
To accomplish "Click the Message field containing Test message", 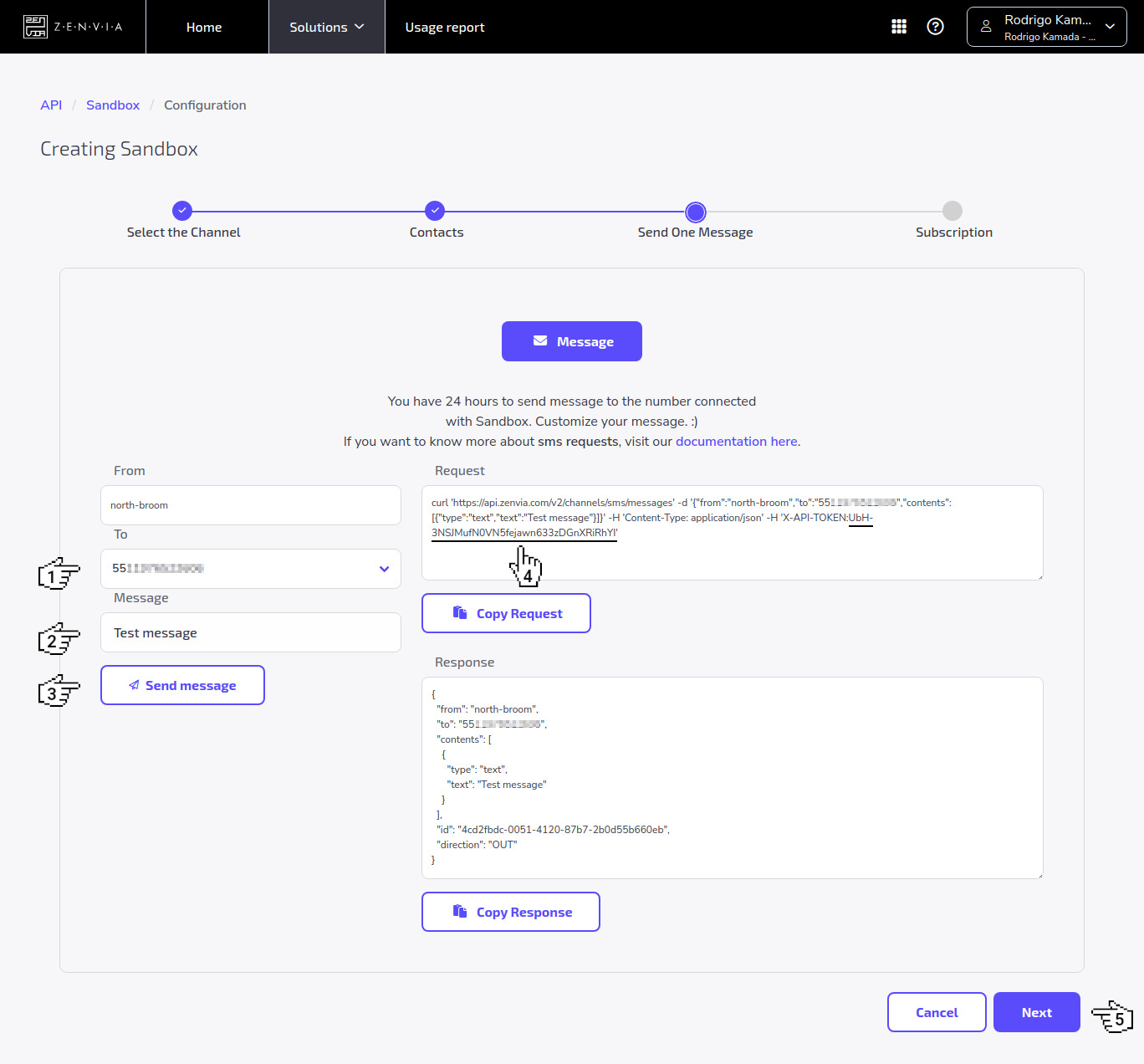I will tap(250, 632).
